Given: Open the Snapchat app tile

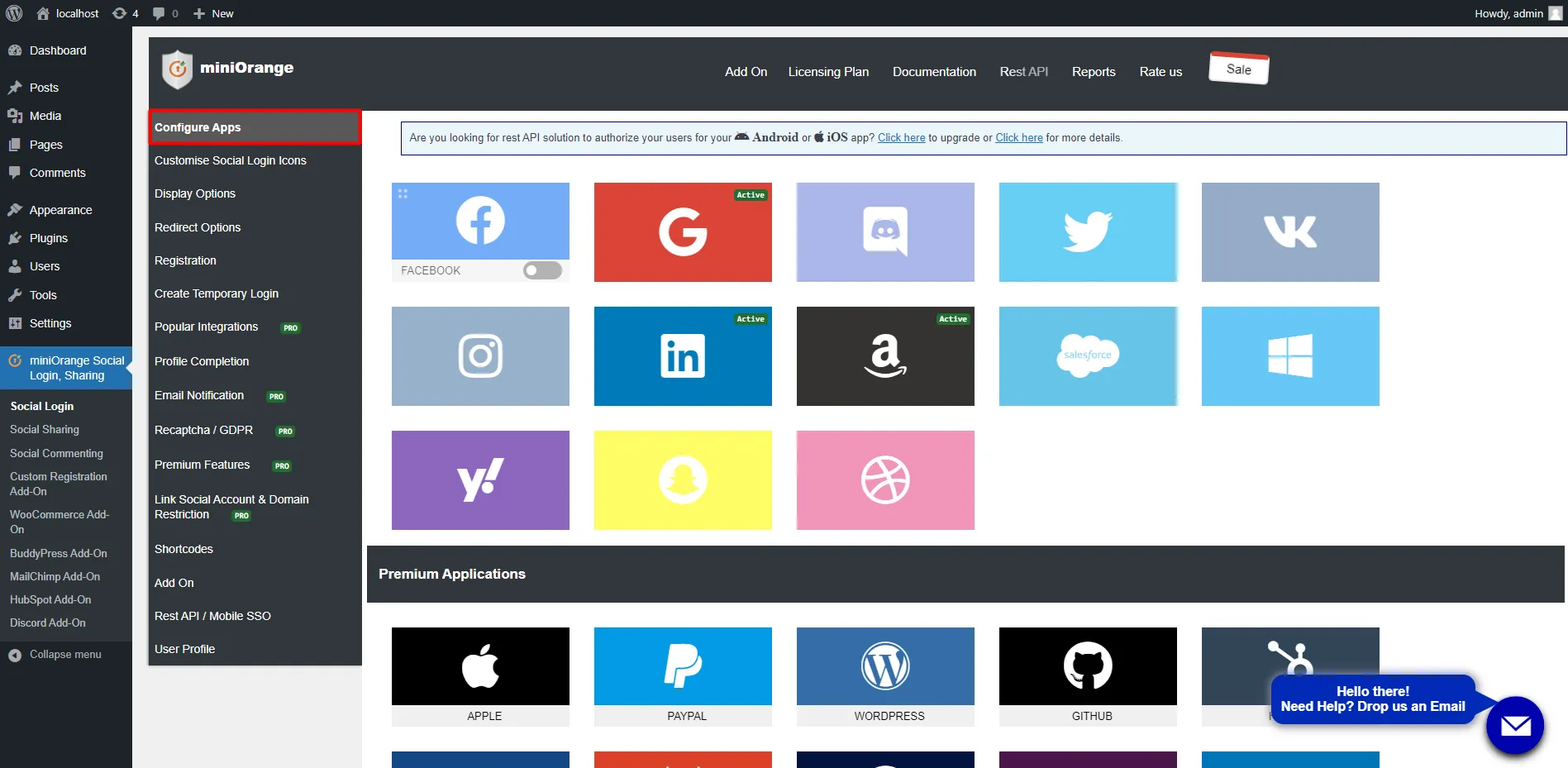Looking at the screenshot, I should 683,480.
